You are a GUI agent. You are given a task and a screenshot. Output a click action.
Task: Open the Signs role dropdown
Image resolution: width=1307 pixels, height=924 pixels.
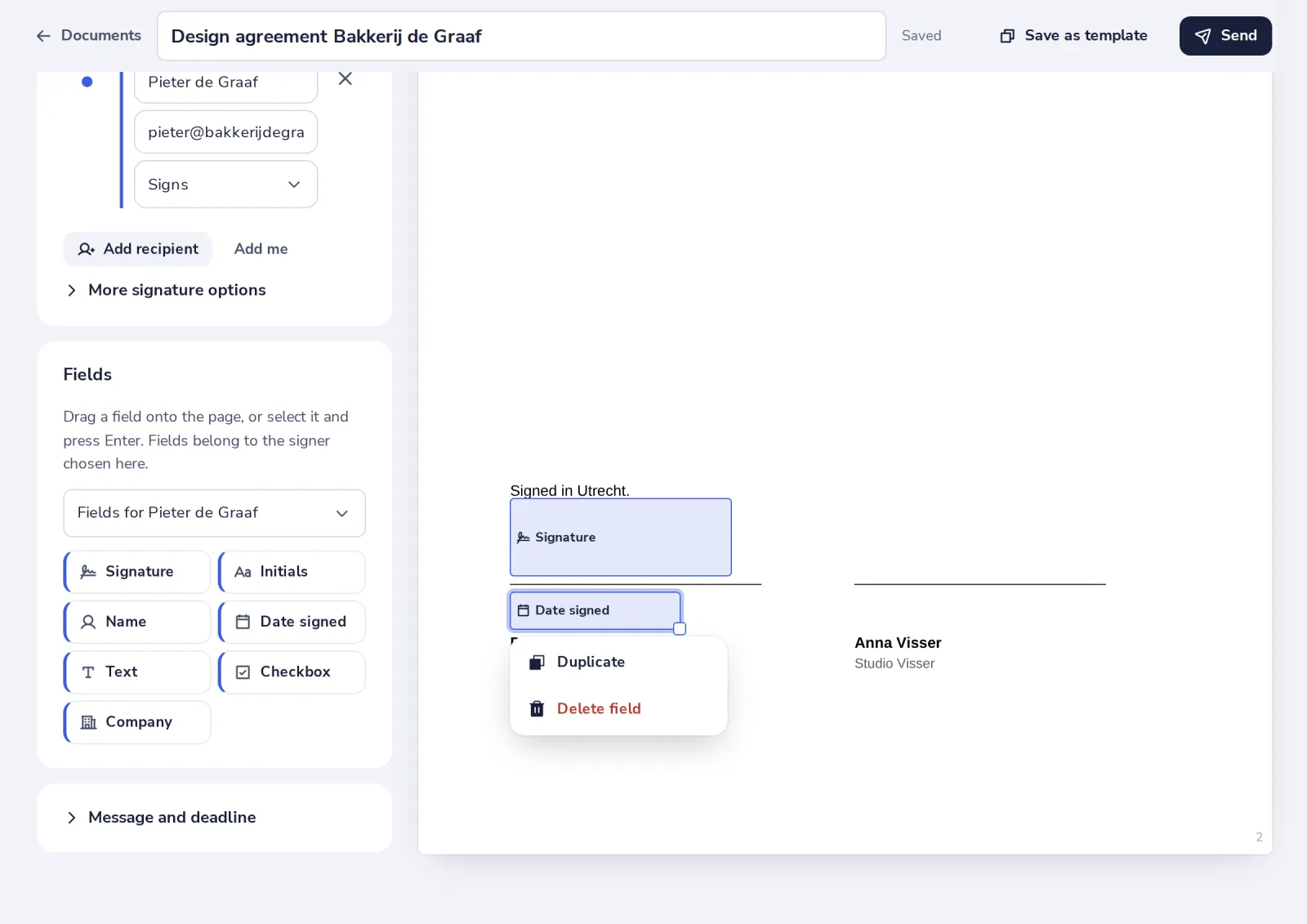point(225,184)
